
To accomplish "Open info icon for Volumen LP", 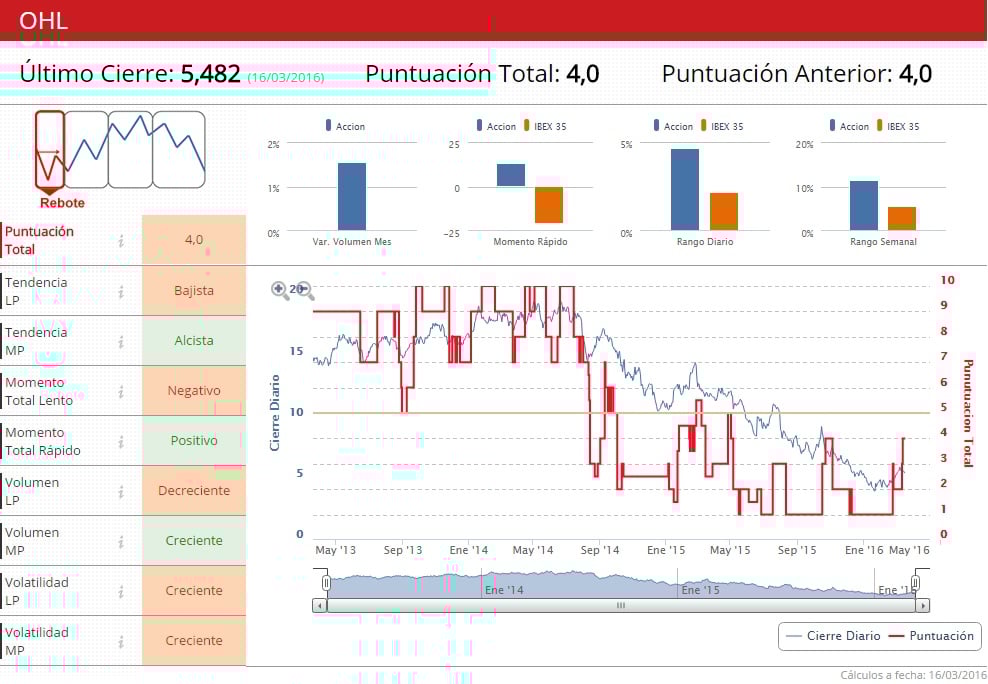I will tap(120, 491).
